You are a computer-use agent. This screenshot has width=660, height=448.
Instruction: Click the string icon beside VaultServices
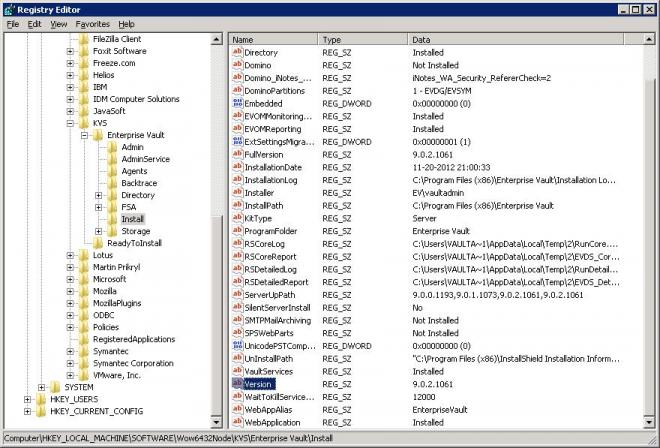pyautogui.click(x=237, y=371)
